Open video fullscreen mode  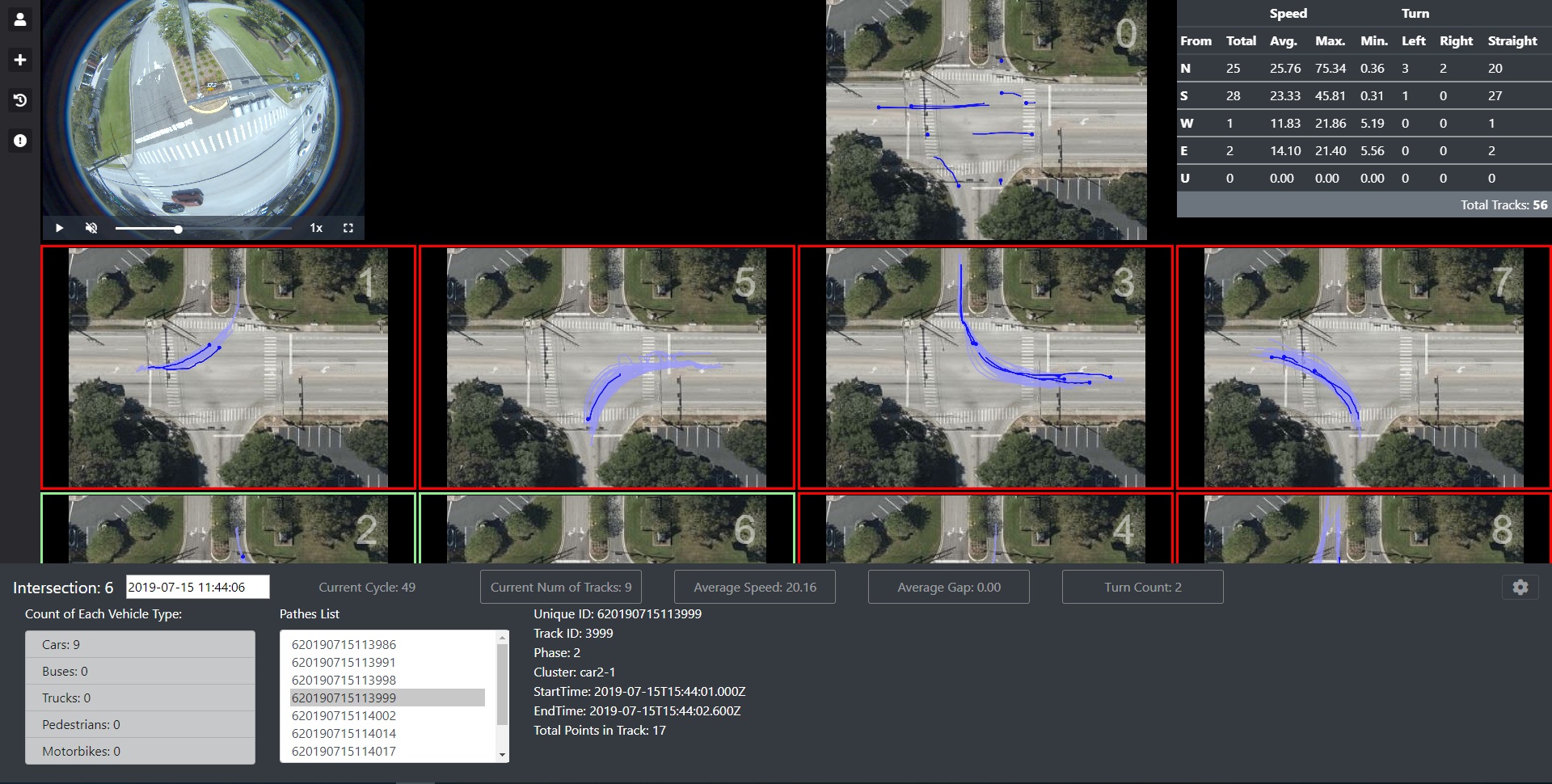[348, 228]
